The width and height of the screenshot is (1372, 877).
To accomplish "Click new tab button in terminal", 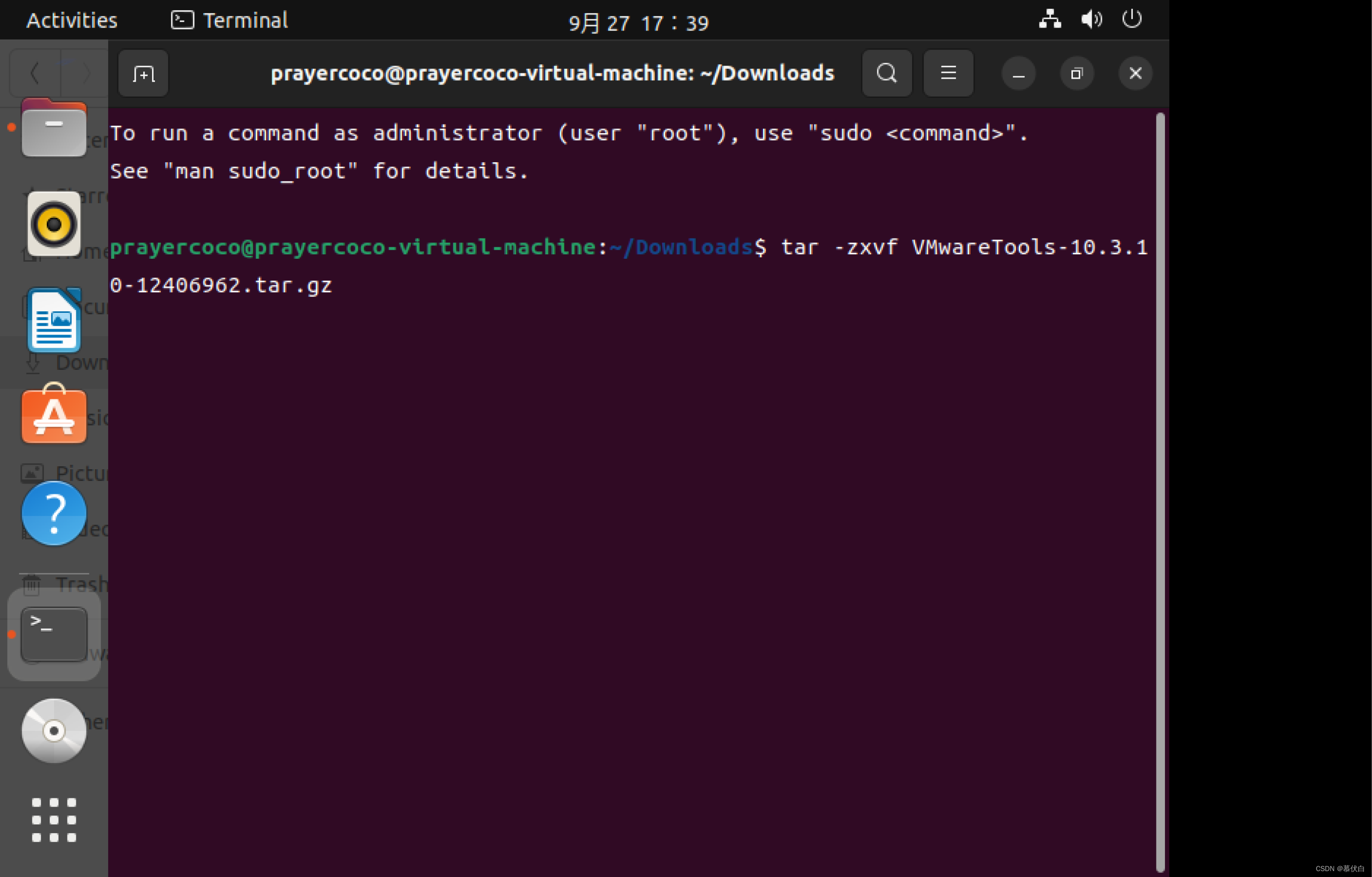I will coord(144,73).
